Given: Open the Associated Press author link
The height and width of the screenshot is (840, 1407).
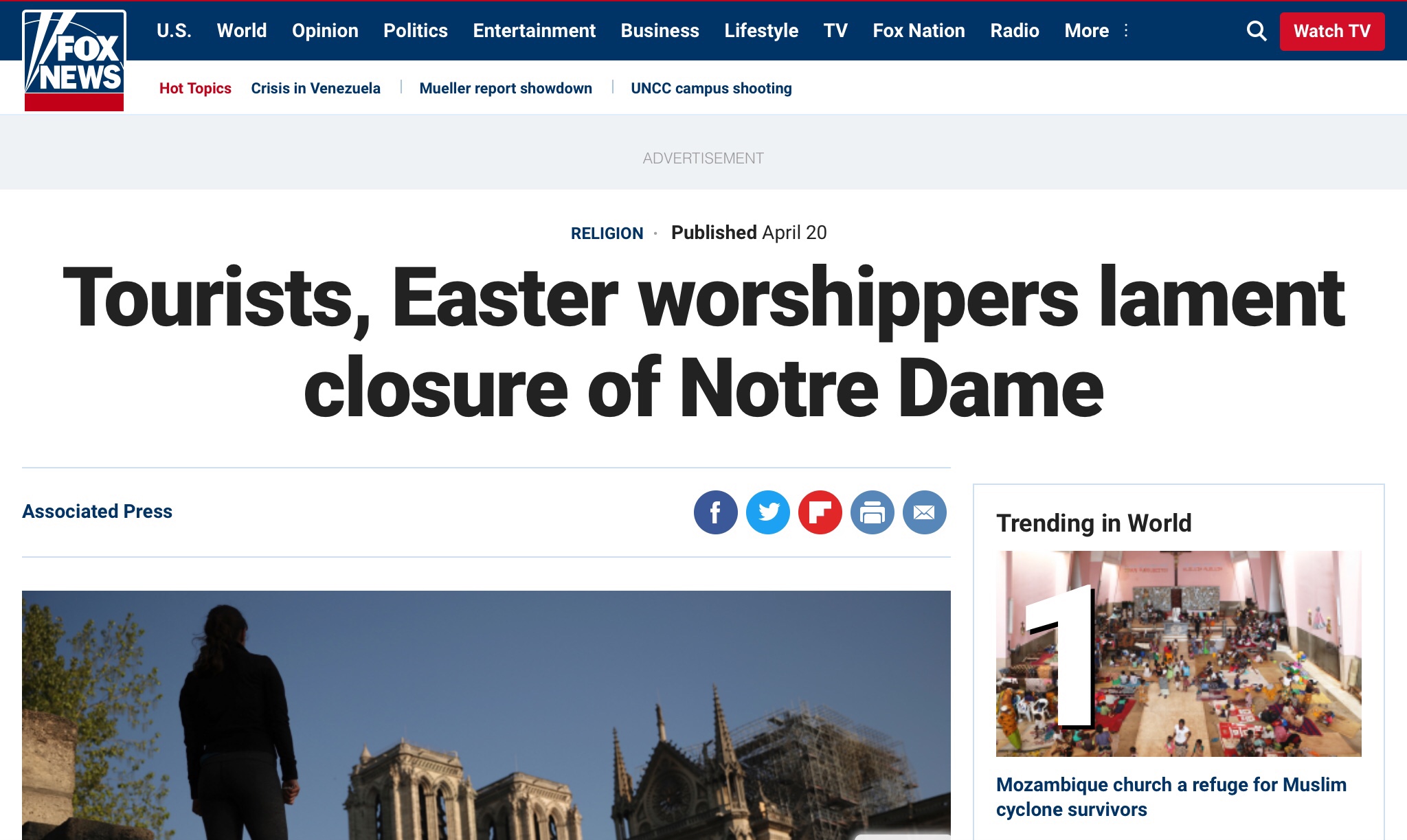Looking at the screenshot, I should point(97,512).
